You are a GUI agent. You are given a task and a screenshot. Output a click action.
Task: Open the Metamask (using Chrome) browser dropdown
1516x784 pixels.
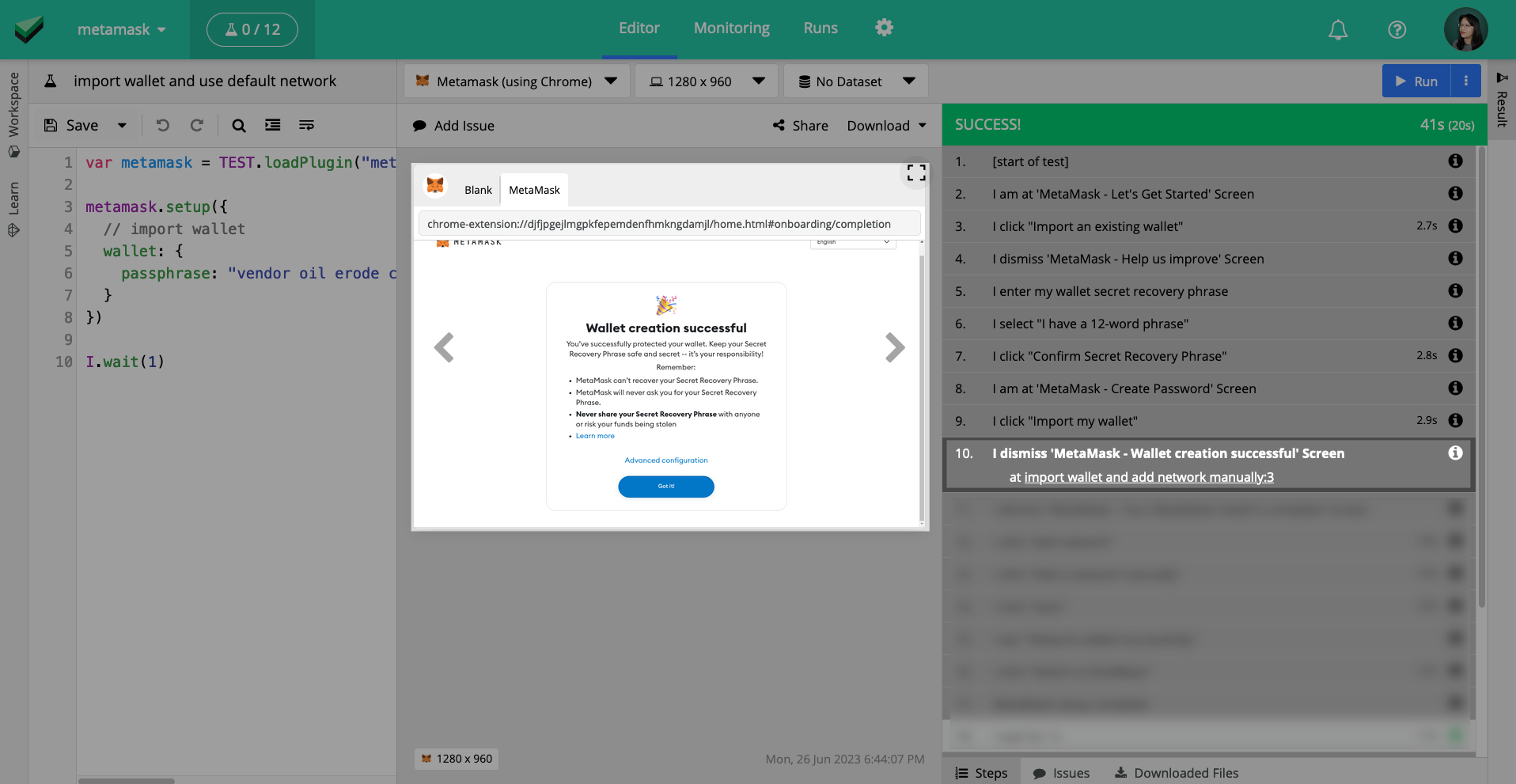point(517,81)
